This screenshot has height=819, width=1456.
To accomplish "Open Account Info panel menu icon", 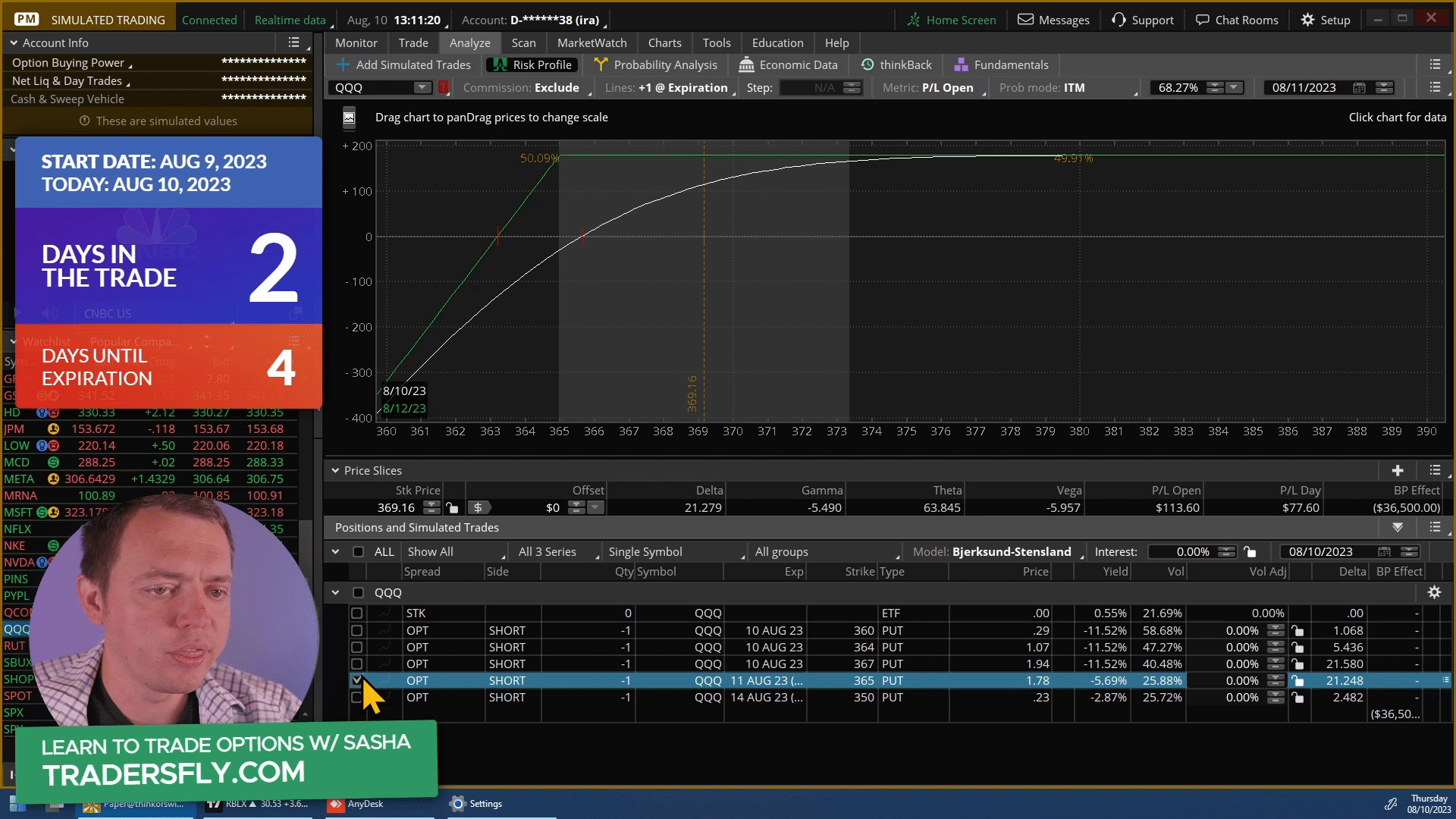I will (x=294, y=43).
